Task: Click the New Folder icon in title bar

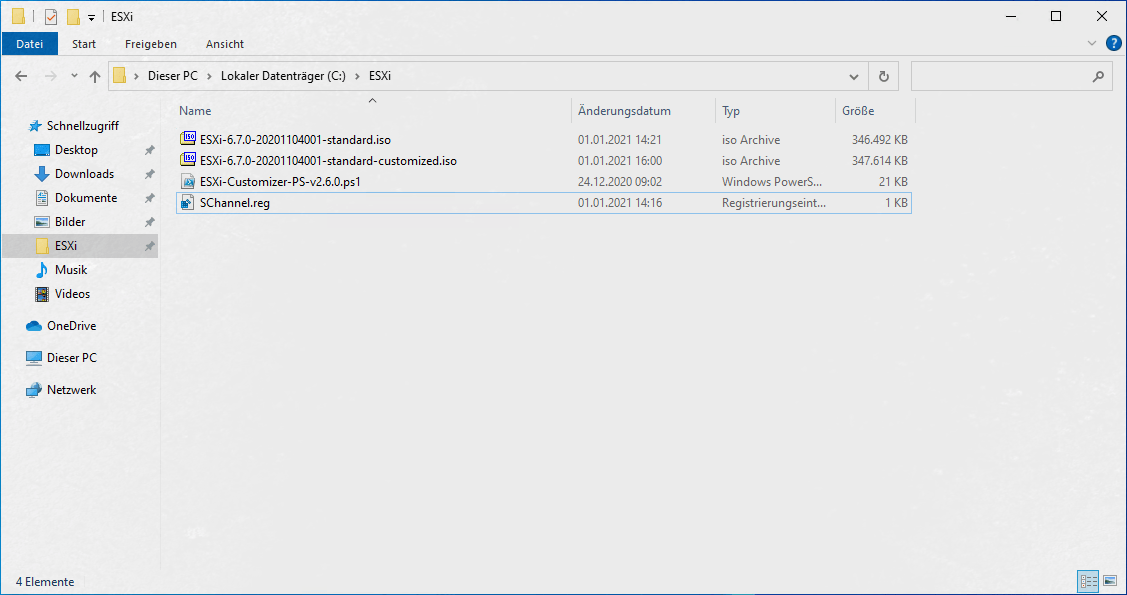Action: coord(73,17)
